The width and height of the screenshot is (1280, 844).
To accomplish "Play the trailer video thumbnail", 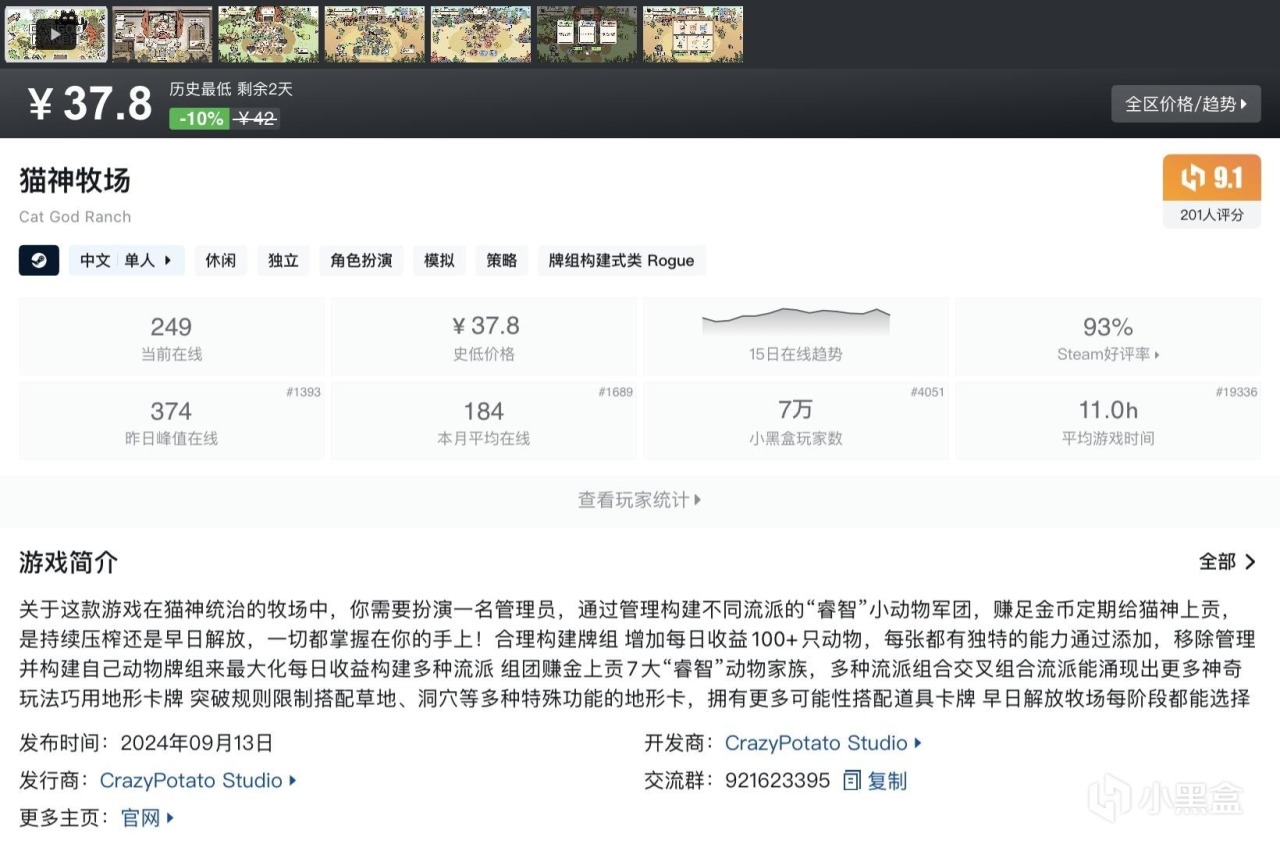I will pos(56,33).
